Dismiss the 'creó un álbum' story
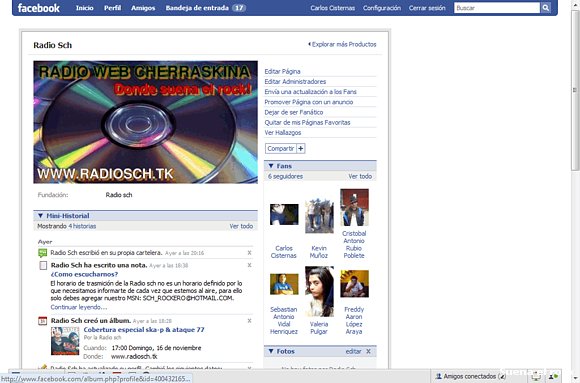The width and height of the screenshot is (580, 383). [249, 321]
